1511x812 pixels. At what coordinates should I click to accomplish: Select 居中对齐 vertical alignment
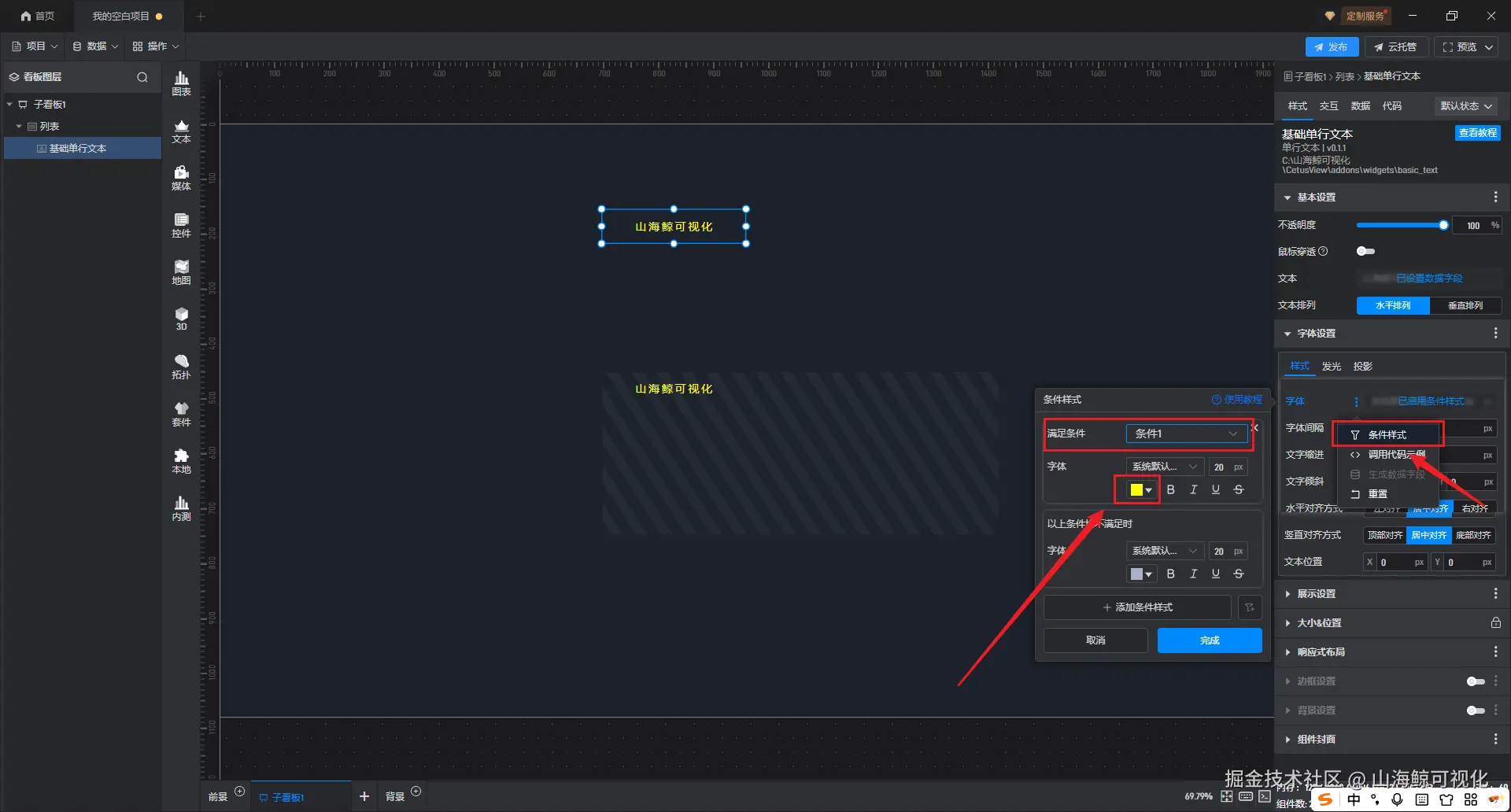pos(1429,535)
